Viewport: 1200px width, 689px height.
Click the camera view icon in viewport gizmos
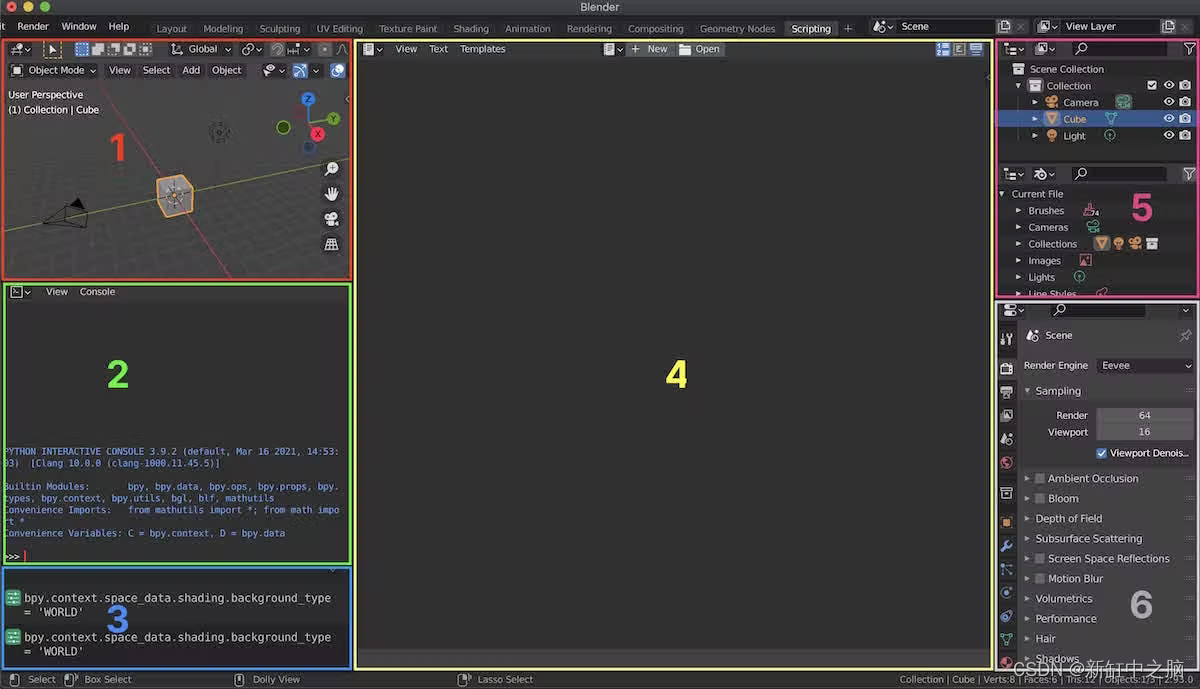coord(331,219)
